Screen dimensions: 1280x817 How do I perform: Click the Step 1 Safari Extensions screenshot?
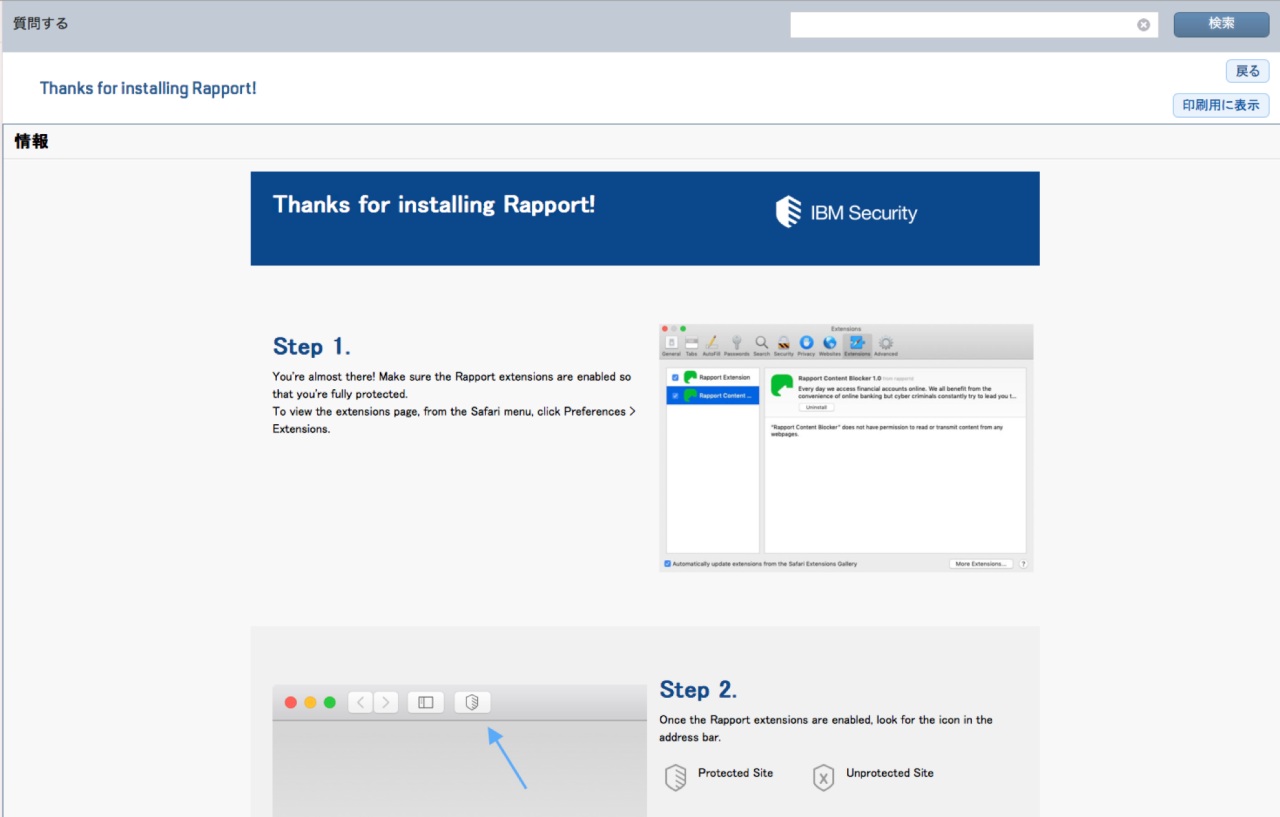(x=846, y=448)
